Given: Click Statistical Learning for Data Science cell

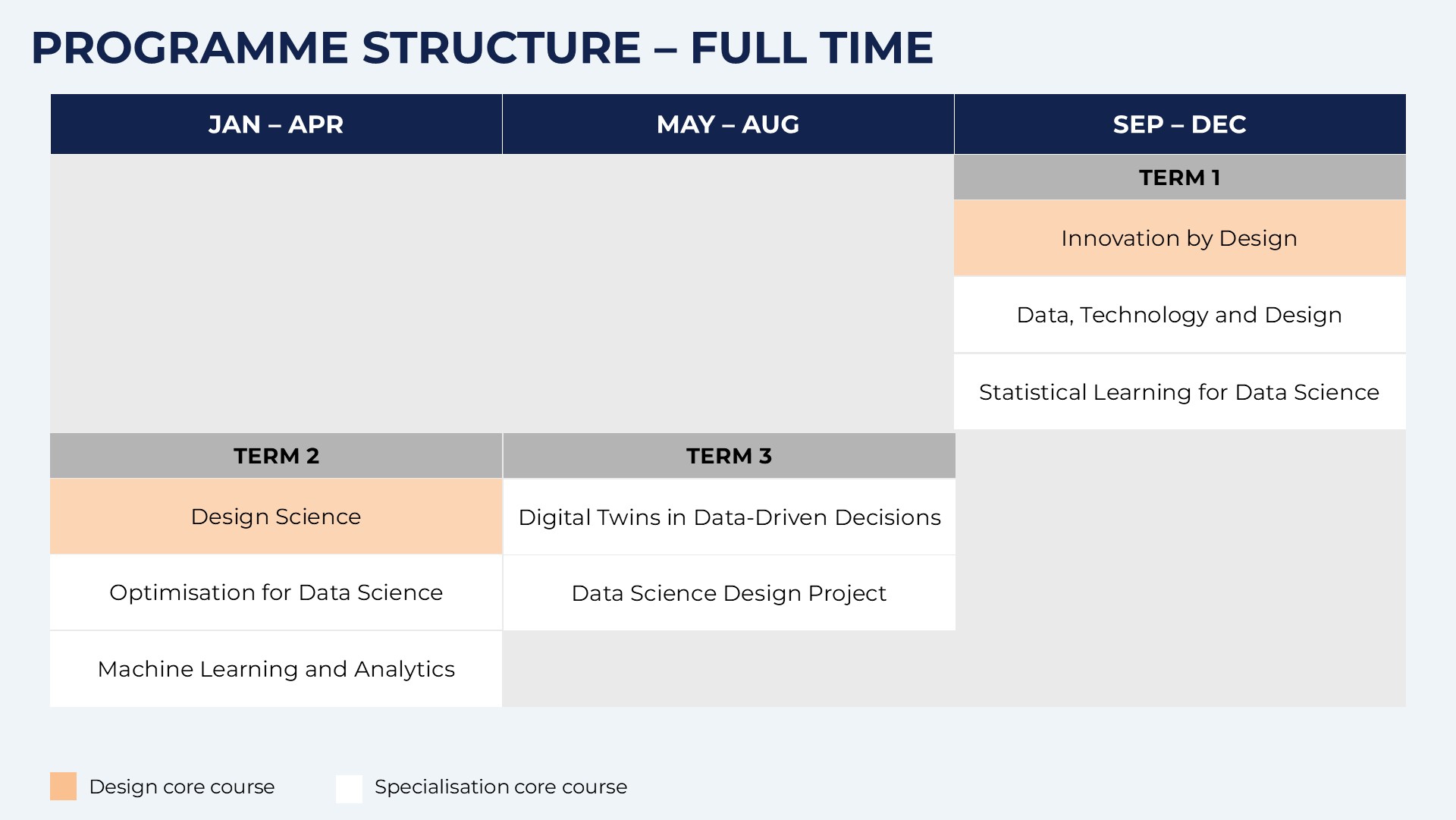Looking at the screenshot, I should click(1179, 392).
